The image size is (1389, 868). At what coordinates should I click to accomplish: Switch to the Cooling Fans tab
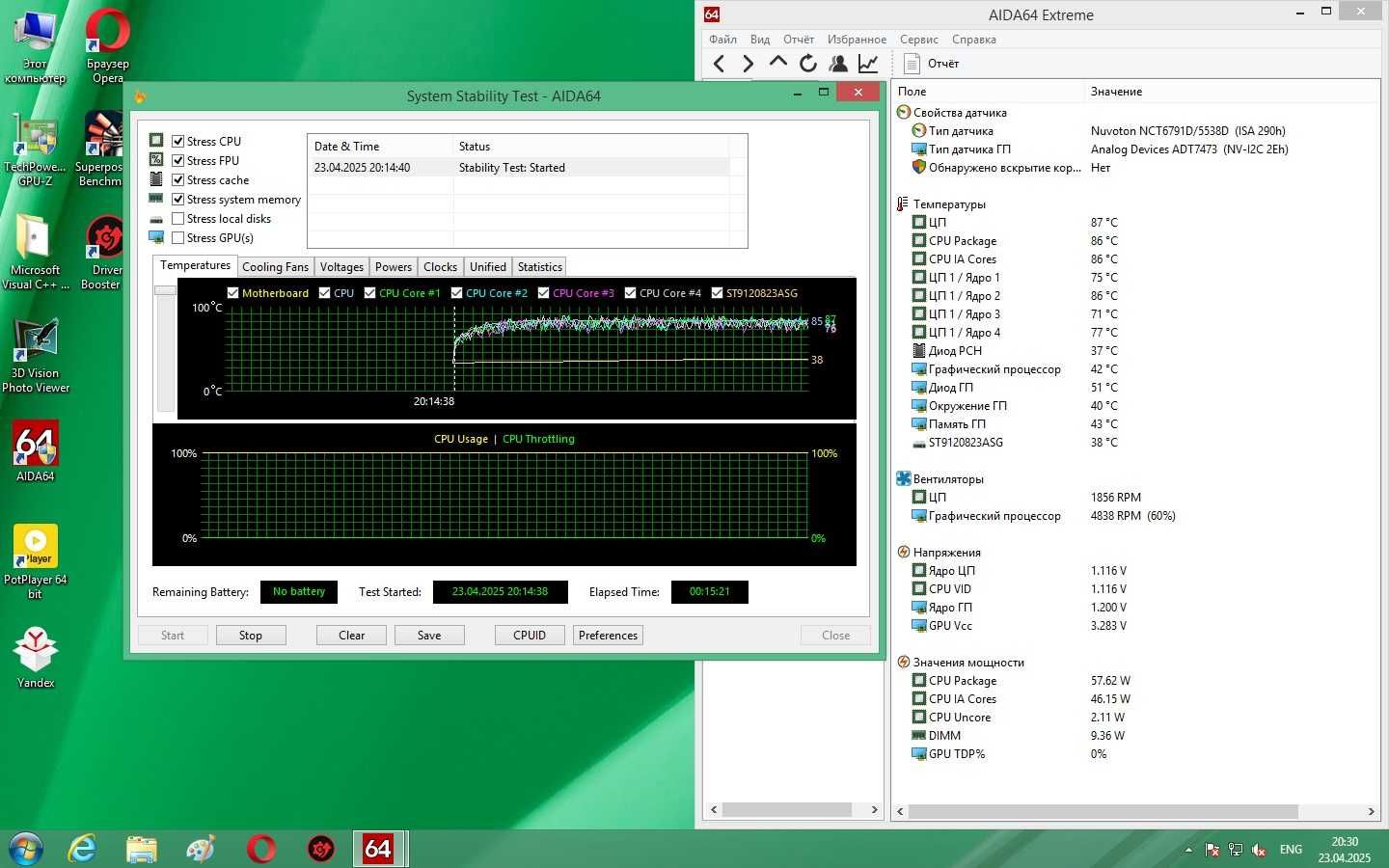[x=275, y=267]
